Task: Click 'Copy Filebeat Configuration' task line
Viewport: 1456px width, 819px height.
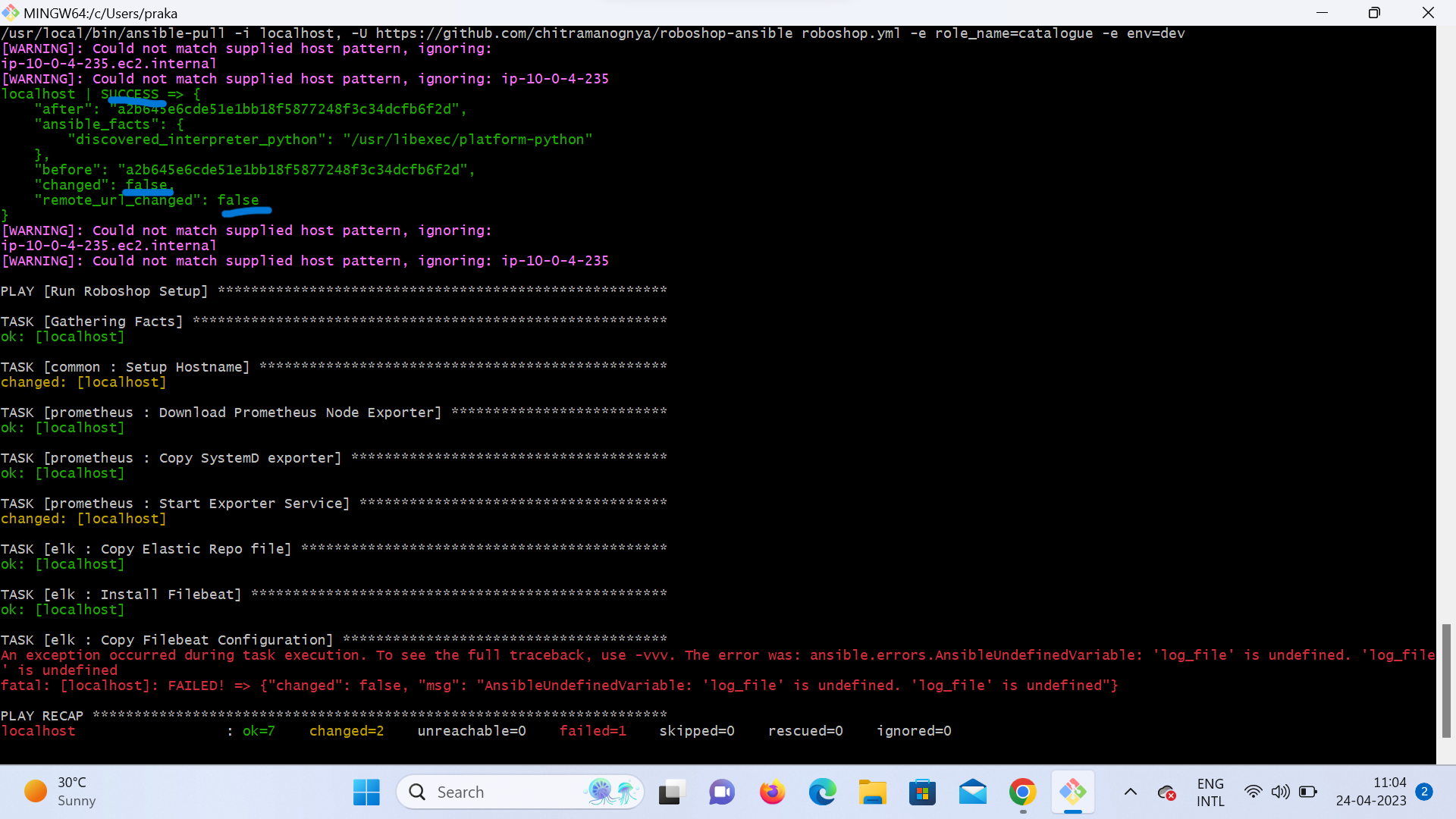Action: point(334,640)
